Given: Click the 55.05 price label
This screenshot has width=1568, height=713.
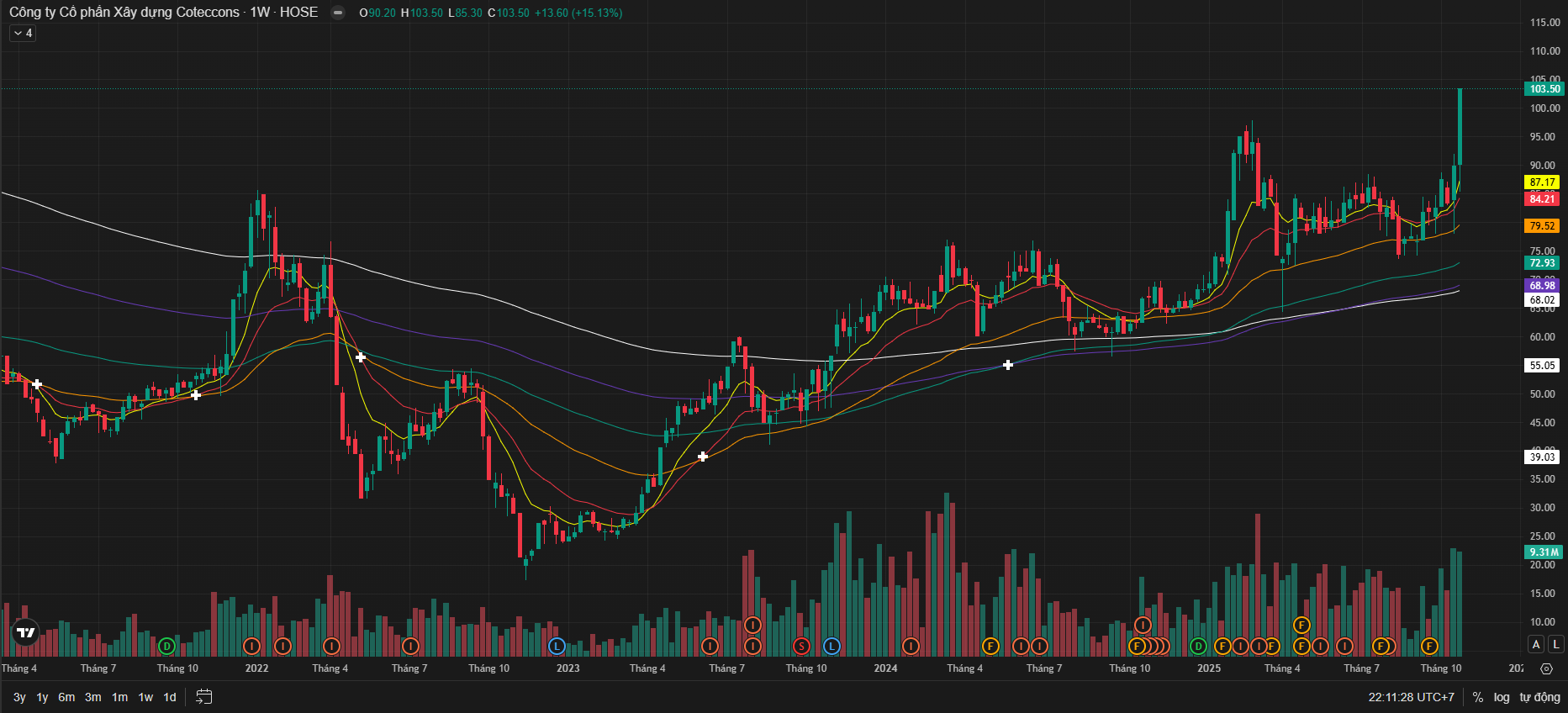Looking at the screenshot, I should pos(1542,366).
